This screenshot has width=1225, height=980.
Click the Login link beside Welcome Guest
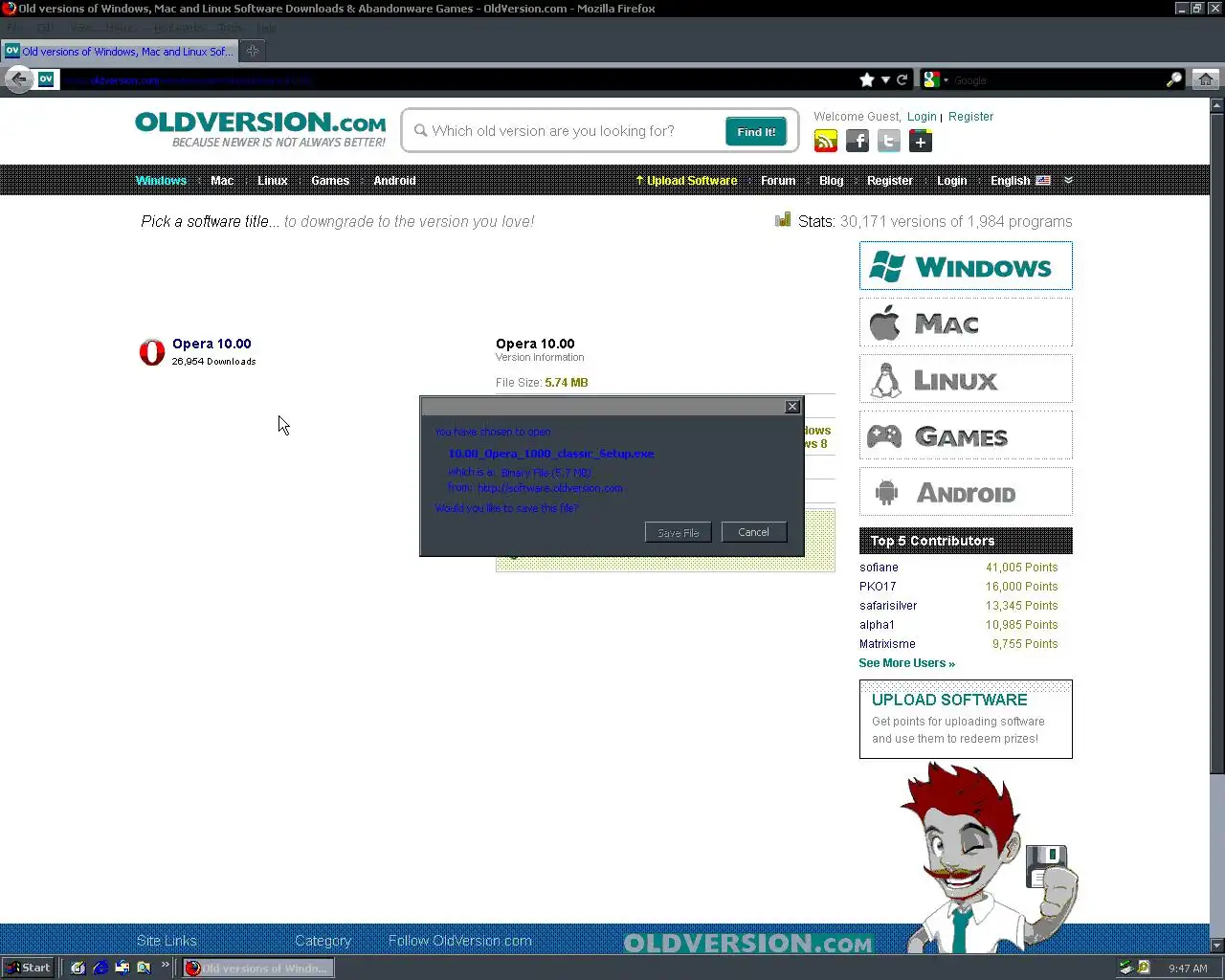[x=922, y=117]
